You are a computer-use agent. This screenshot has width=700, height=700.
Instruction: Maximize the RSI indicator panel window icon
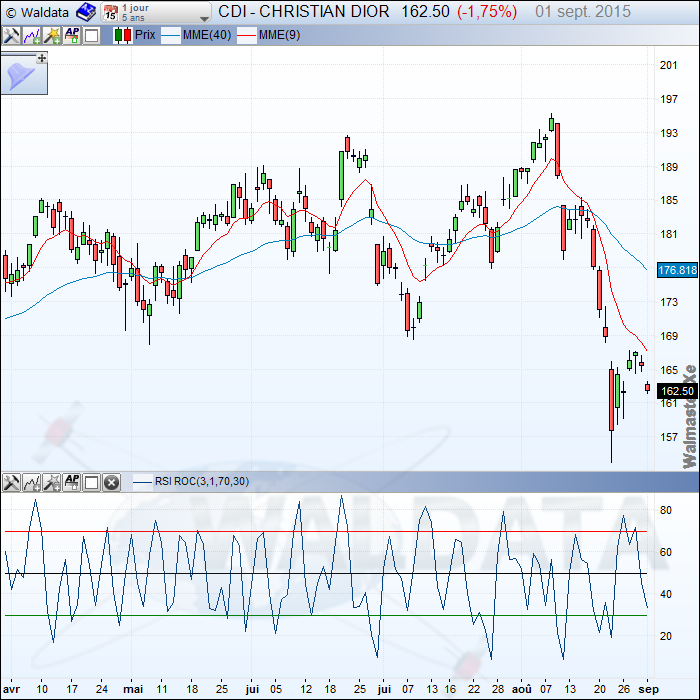[x=92, y=483]
